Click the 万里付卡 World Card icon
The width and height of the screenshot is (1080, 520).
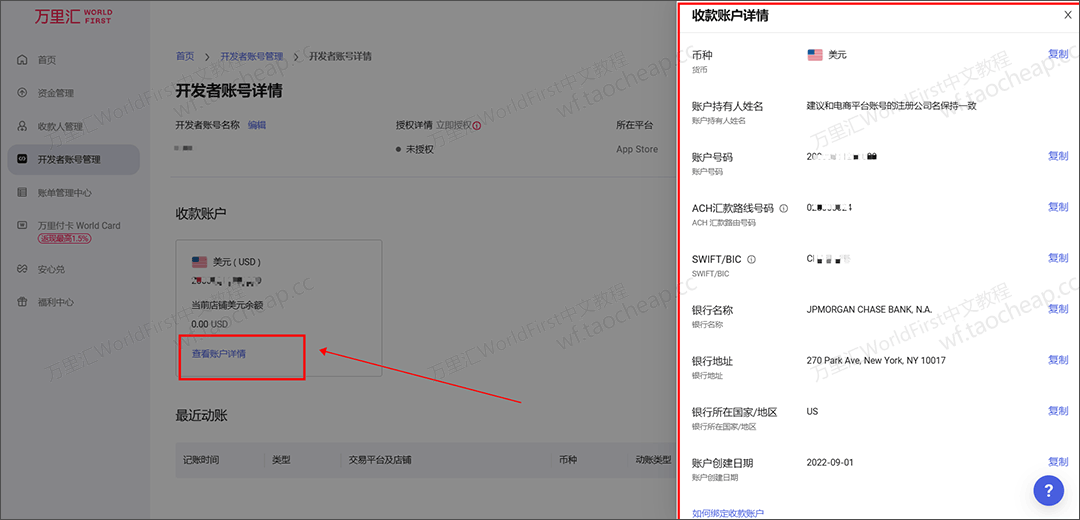pyautogui.click(x=22, y=225)
